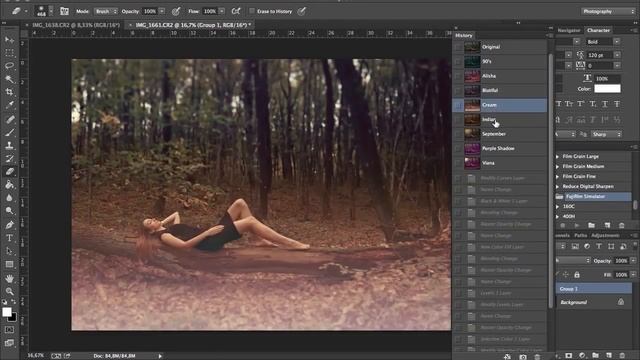Open the Sharp anti-aliasing dropdown
This screenshot has width=640, height=360.
(606, 134)
